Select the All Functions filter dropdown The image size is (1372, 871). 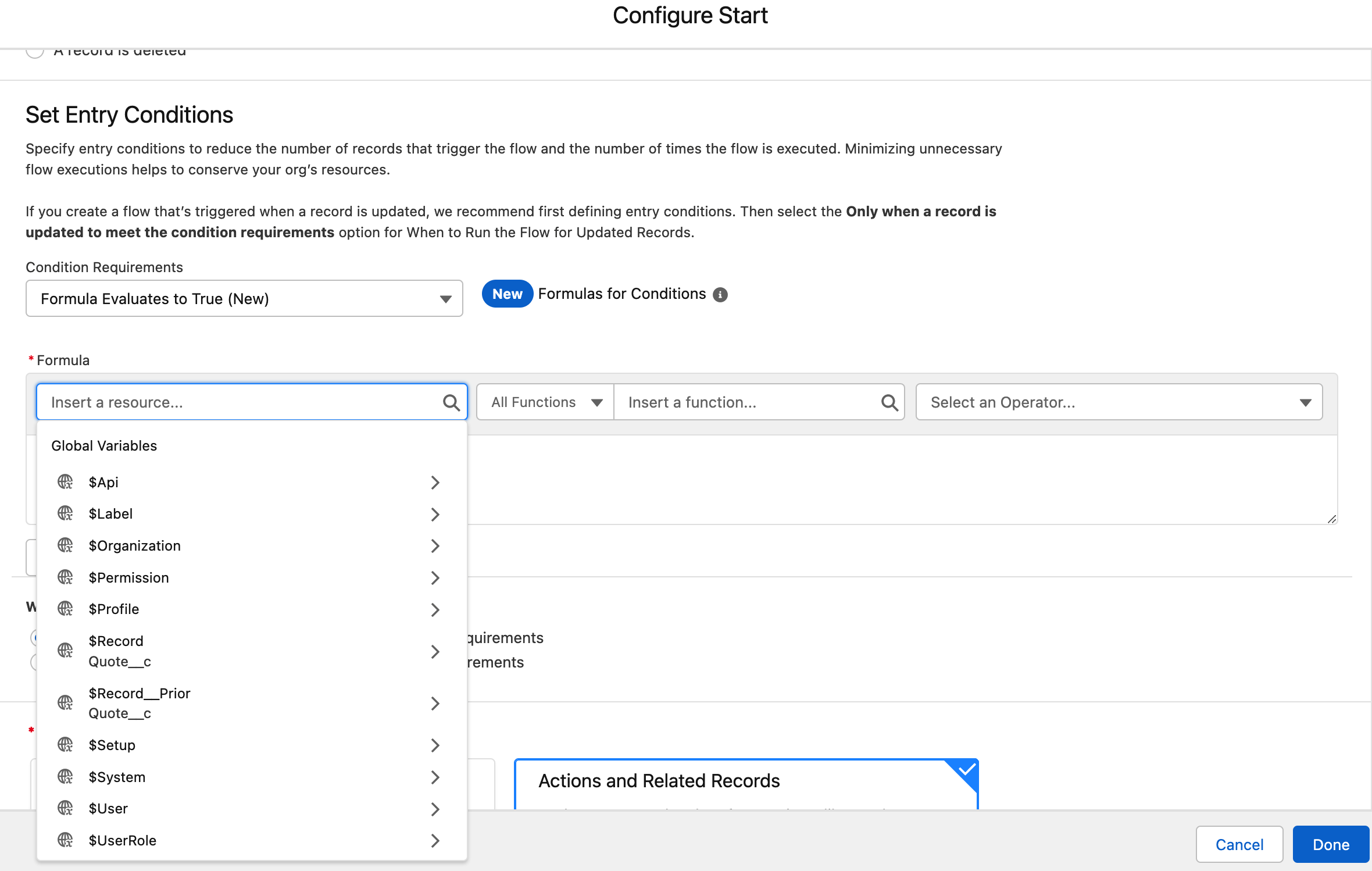(x=544, y=402)
